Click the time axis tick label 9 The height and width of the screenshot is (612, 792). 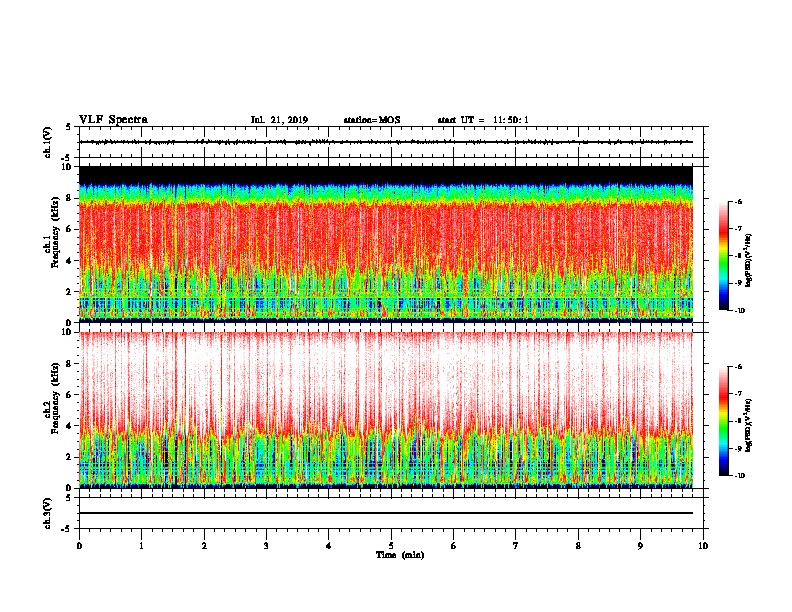point(640,546)
